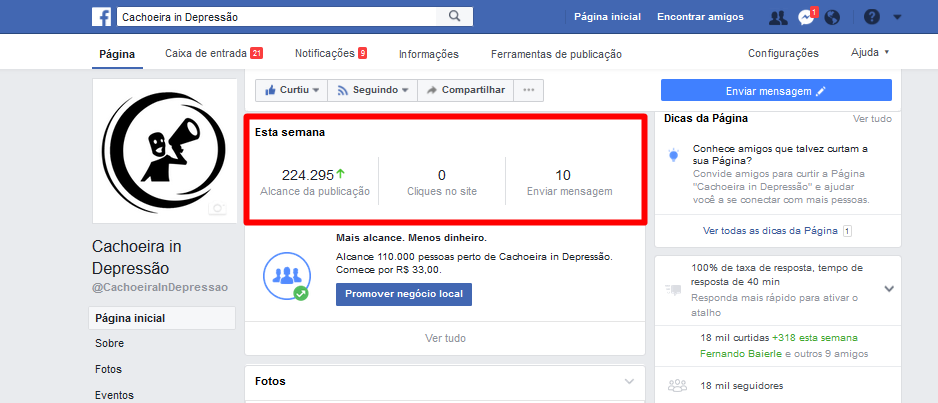Open Sobre in left sidebar
The height and width of the screenshot is (403, 938).
pyautogui.click(x=109, y=344)
